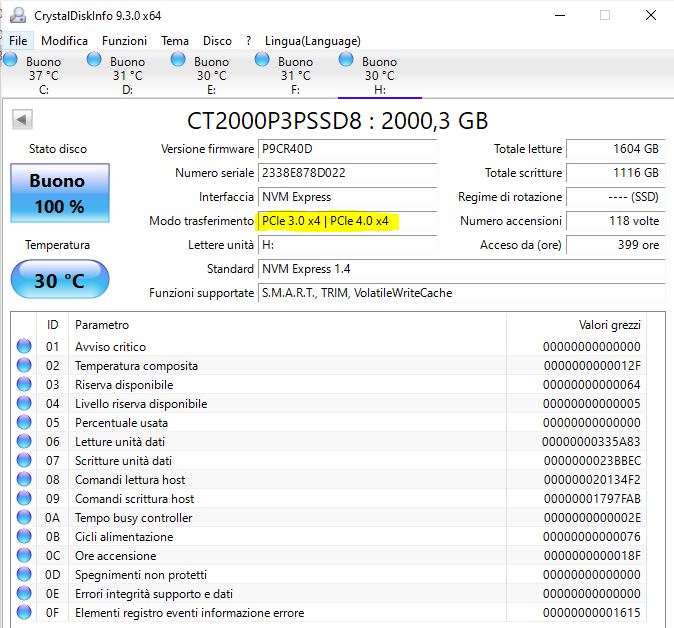This screenshot has height=628, width=674.
Task: Click the Versione firmware field P9CR40D
Action: (347, 149)
